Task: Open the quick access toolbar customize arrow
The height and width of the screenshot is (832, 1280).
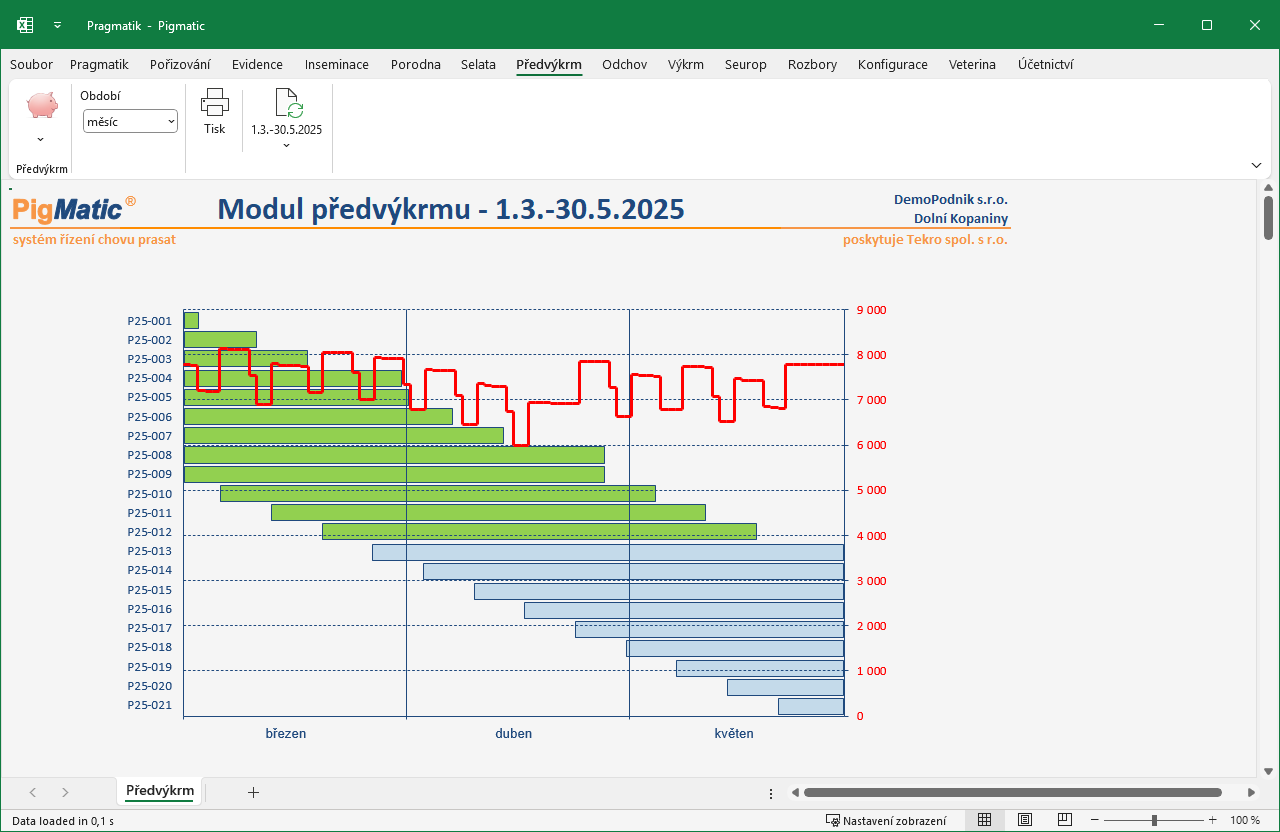Action: pyautogui.click(x=58, y=25)
